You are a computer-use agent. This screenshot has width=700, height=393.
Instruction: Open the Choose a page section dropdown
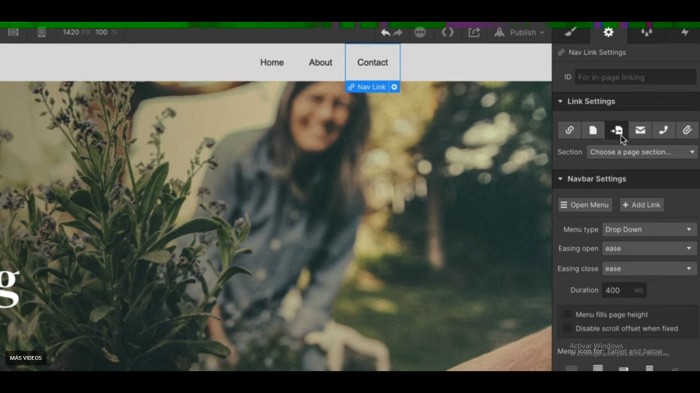coord(642,152)
